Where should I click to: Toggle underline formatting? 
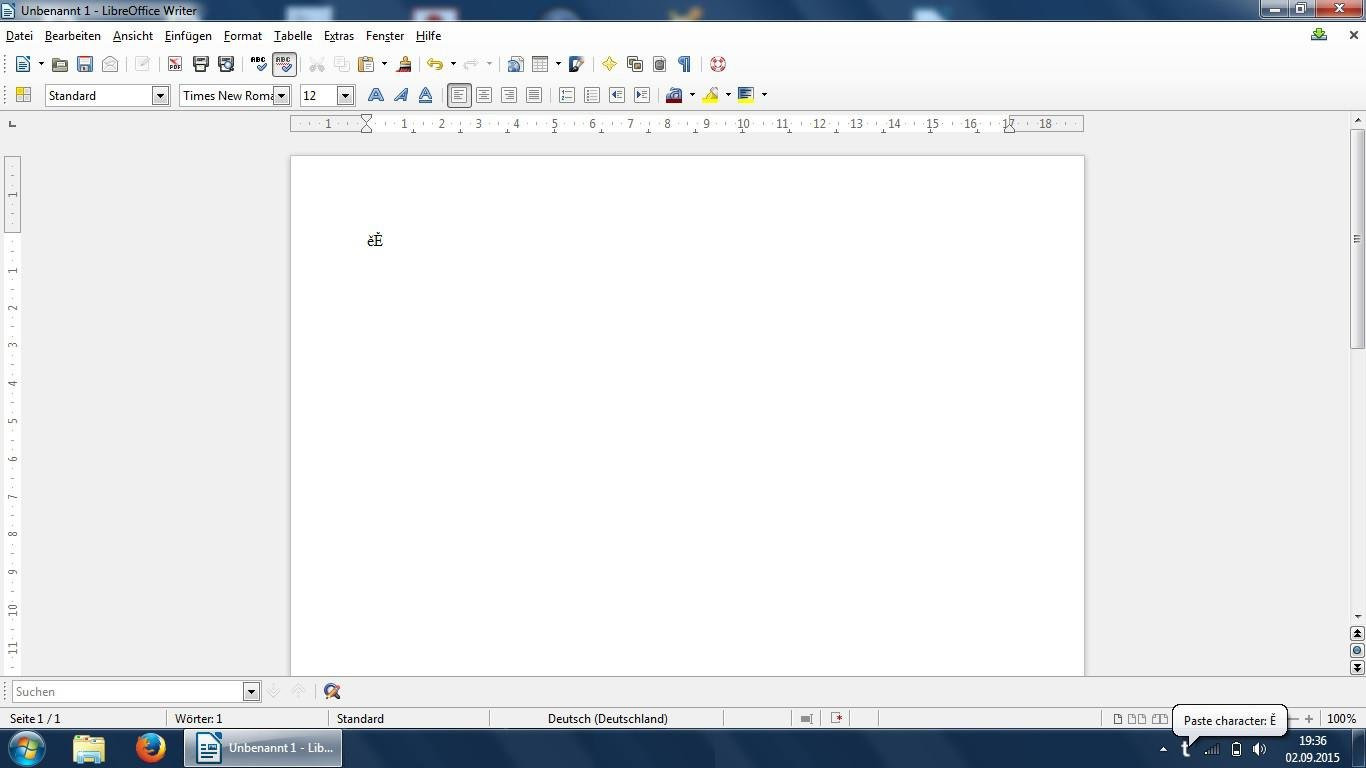426,95
